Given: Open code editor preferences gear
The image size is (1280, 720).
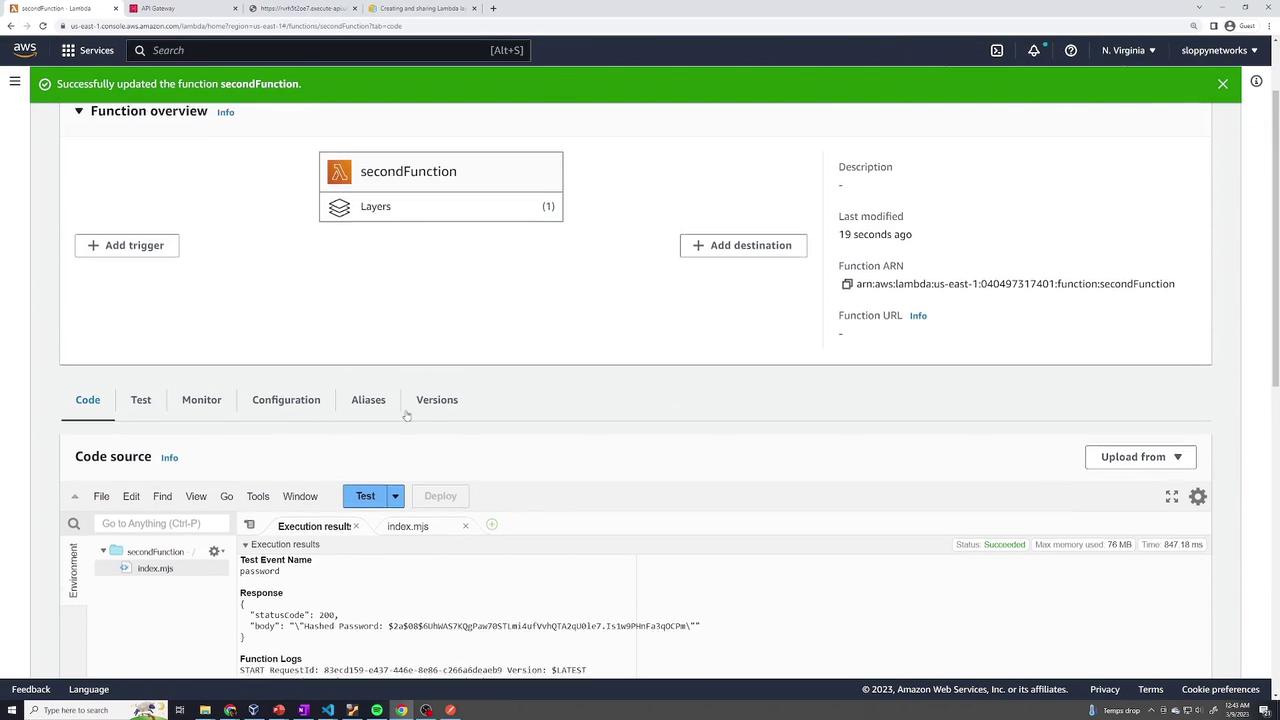Looking at the screenshot, I should (1198, 496).
